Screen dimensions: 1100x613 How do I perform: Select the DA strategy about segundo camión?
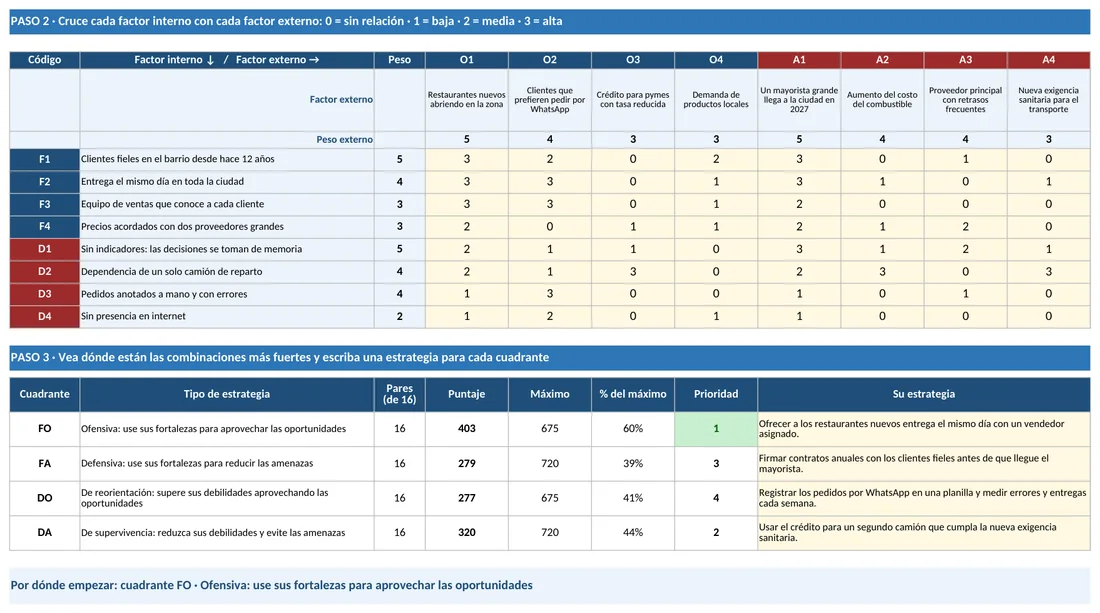pos(924,532)
